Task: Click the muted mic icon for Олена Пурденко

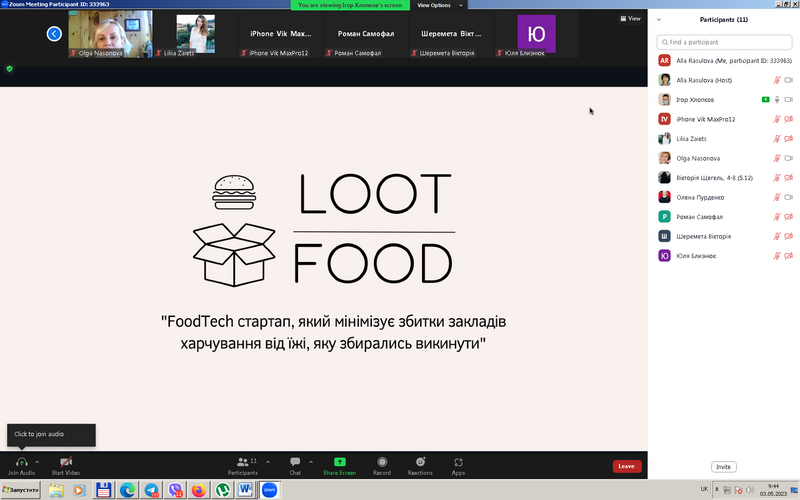Action: click(x=777, y=197)
